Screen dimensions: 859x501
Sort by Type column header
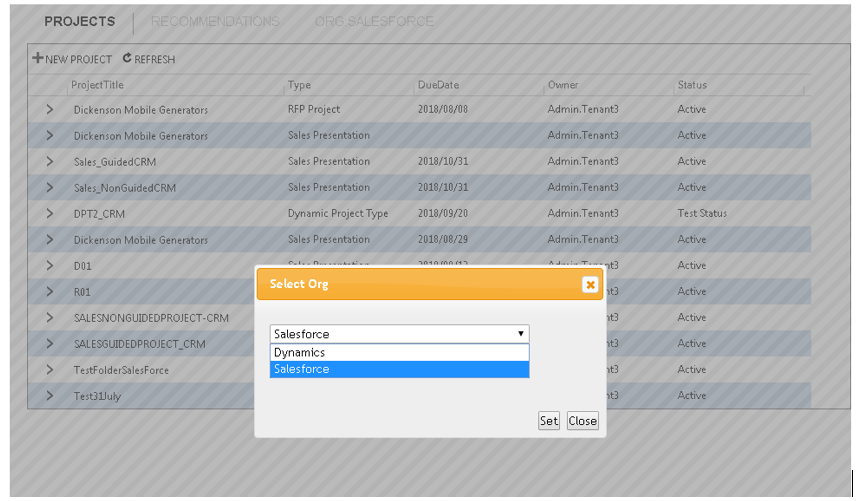click(x=299, y=85)
